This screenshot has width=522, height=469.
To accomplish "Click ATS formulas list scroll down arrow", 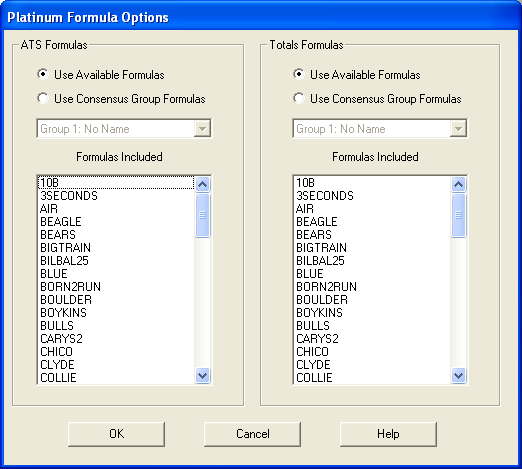I will (203, 376).
